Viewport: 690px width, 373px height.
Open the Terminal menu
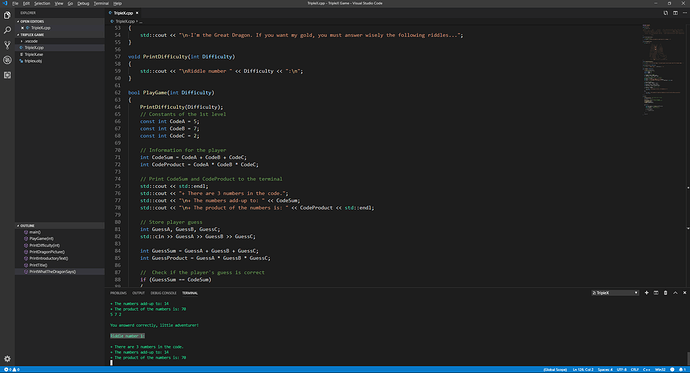coord(101,3)
